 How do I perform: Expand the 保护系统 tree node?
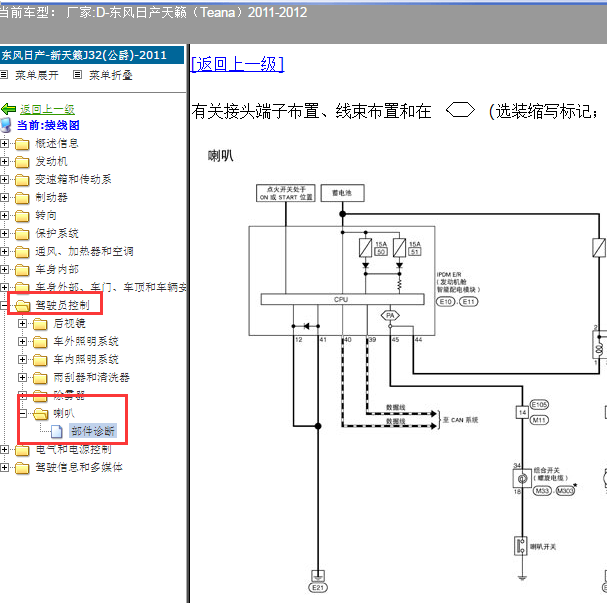[x=4, y=233]
